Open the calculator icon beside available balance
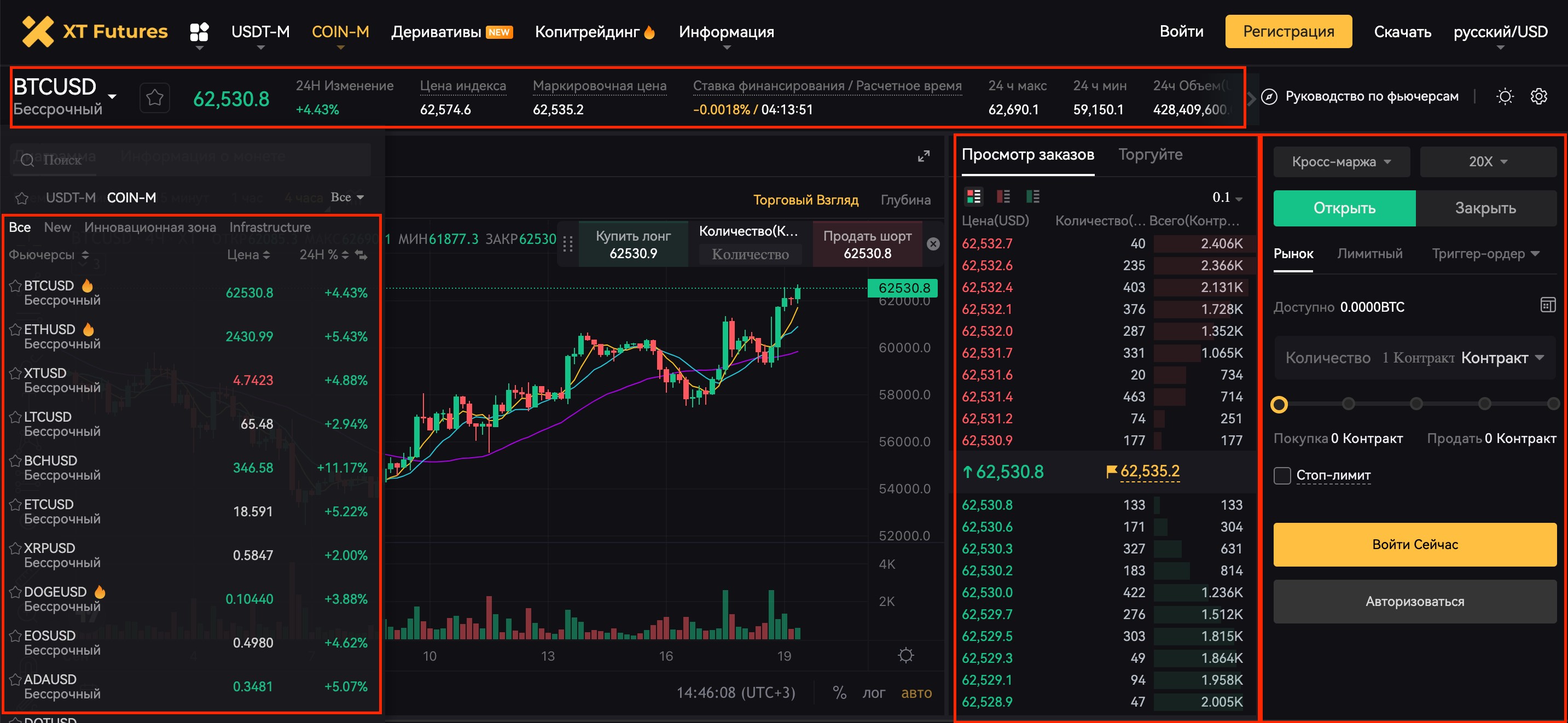This screenshot has width=1568, height=723. [x=1548, y=305]
